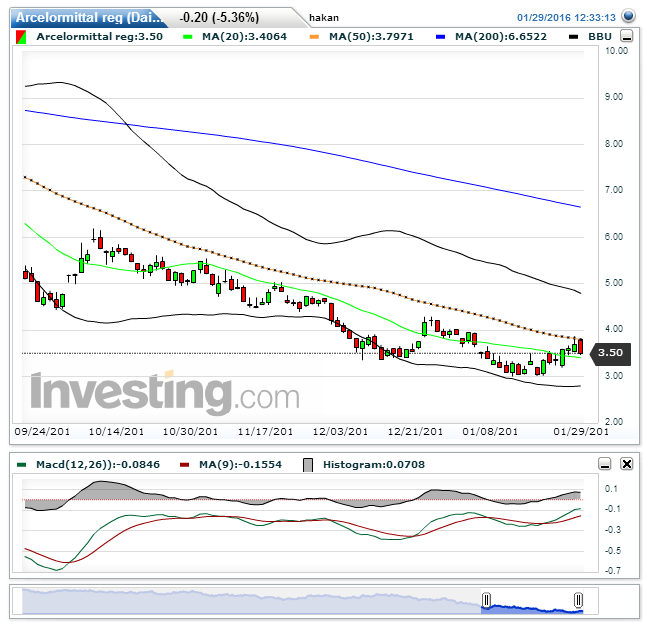The width and height of the screenshot is (650, 627).
Task: Click the Arcelormittal reg:3.50 legend label
Action: tap(99, 37)
